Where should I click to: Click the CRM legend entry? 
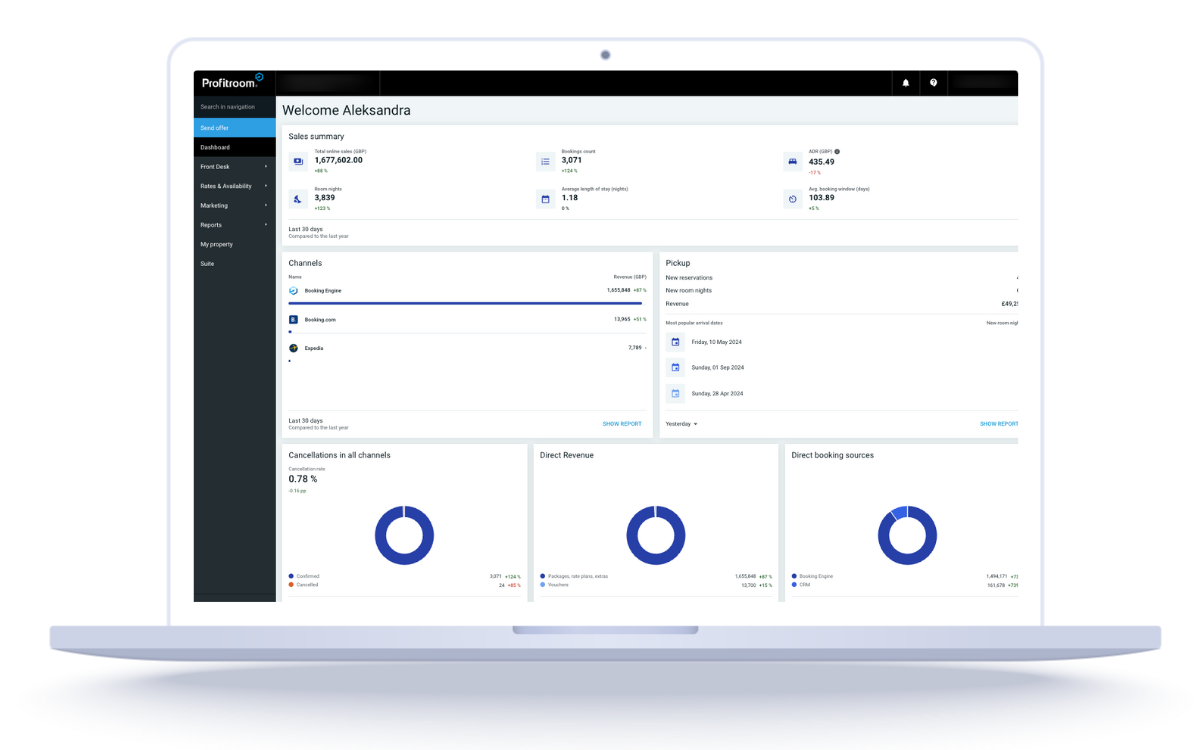[x=803, y=585]
